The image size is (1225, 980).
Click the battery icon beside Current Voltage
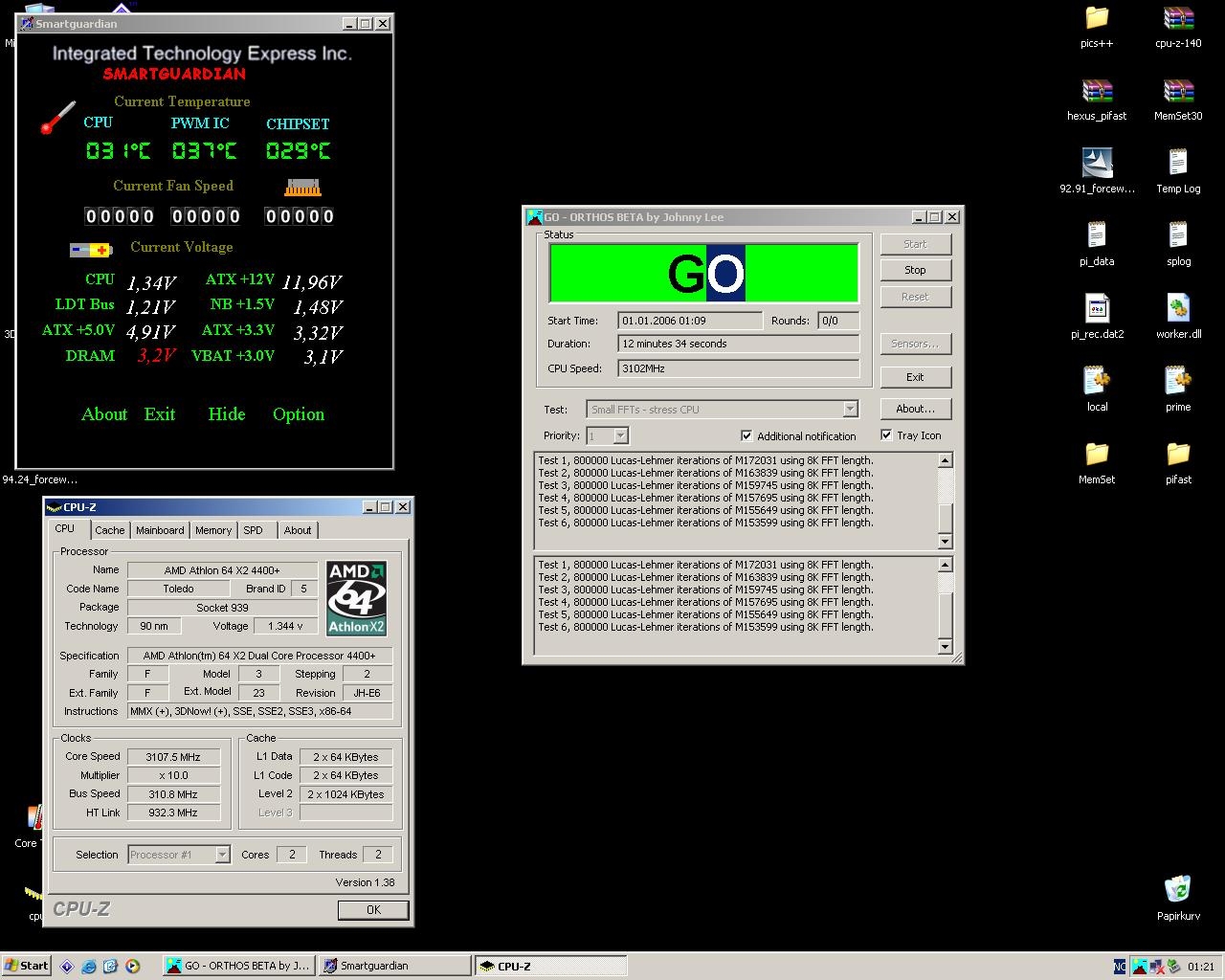pyautogui.click(x=91, y=250)
